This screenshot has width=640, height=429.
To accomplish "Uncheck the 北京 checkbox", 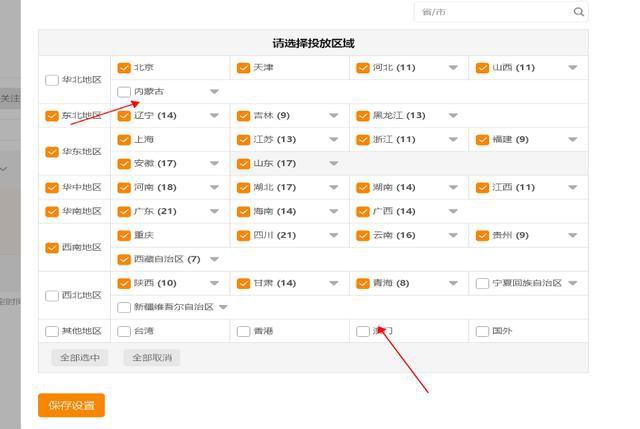I will (124, 68).
